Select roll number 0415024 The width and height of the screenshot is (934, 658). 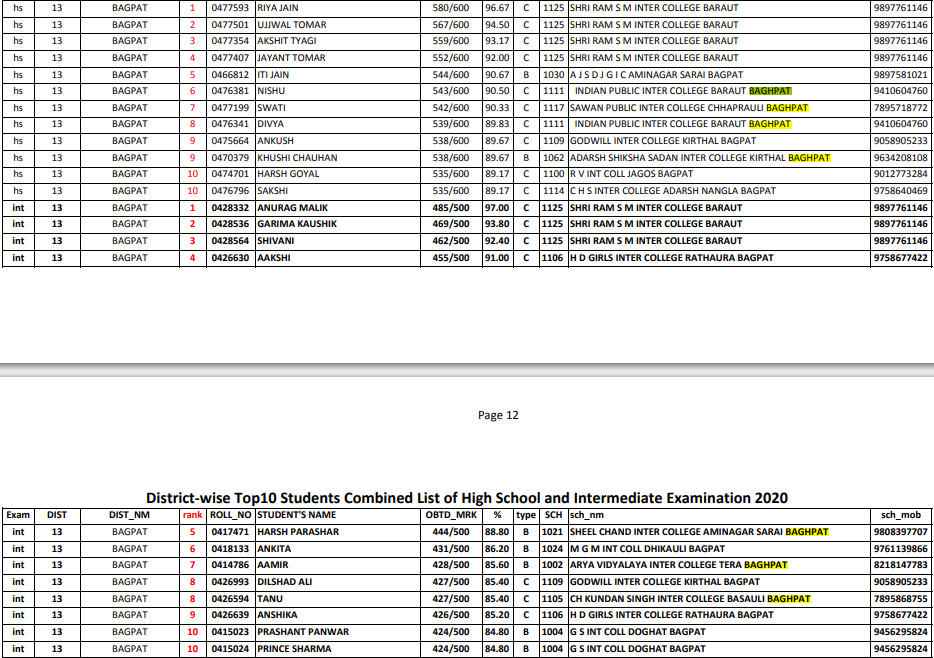[230, 649]
